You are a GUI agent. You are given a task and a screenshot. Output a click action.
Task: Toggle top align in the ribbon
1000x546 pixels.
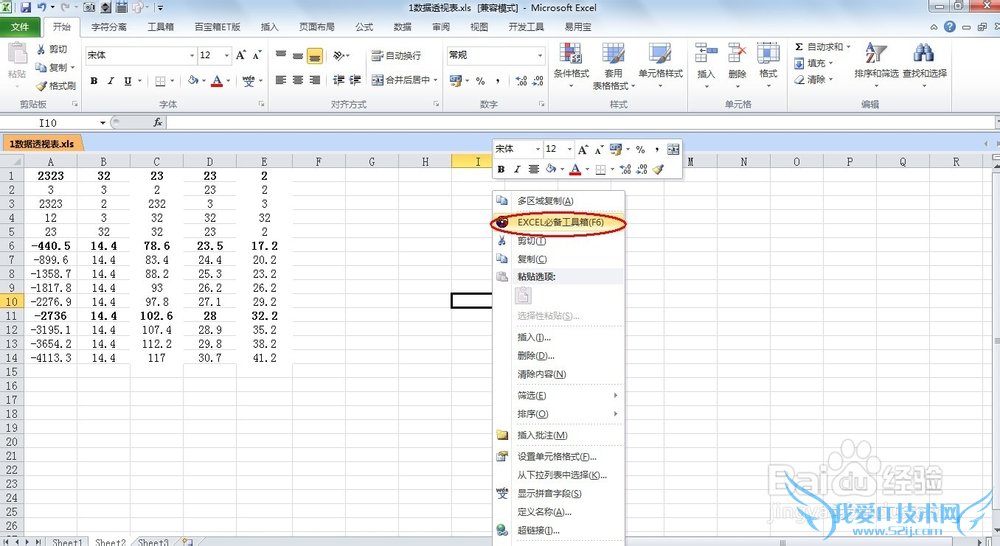pos(281,55)
